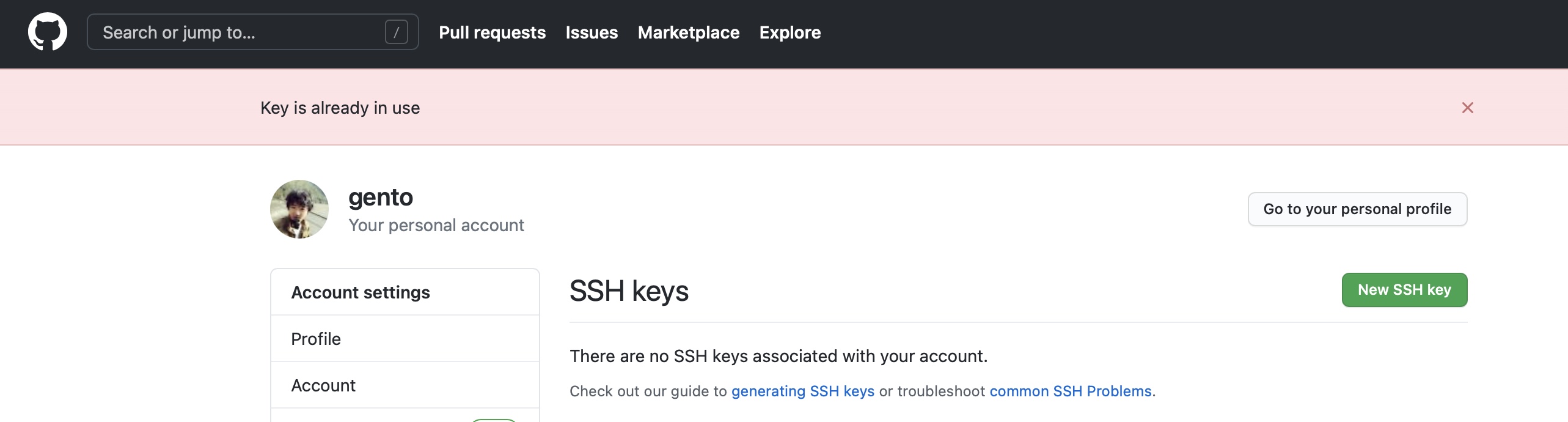Open the Marketplace nav item
Viewport: 1568px width, 422px height.
tap(688, 32)
